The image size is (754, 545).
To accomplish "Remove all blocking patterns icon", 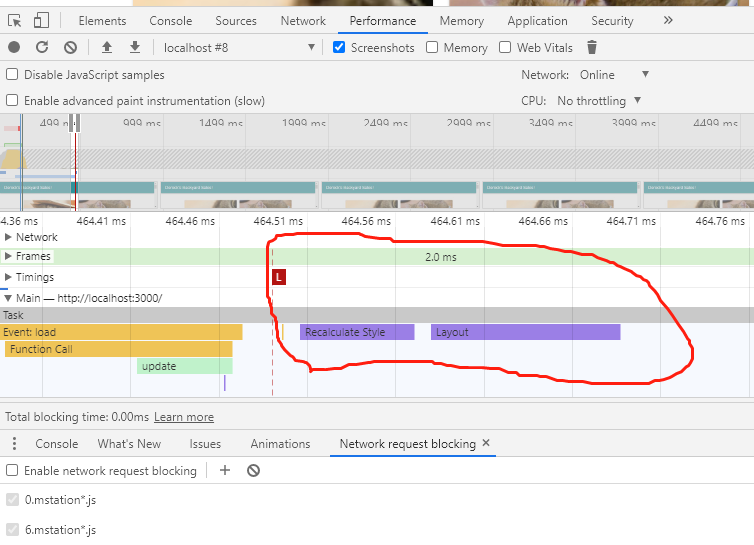I will pos(253,470).
